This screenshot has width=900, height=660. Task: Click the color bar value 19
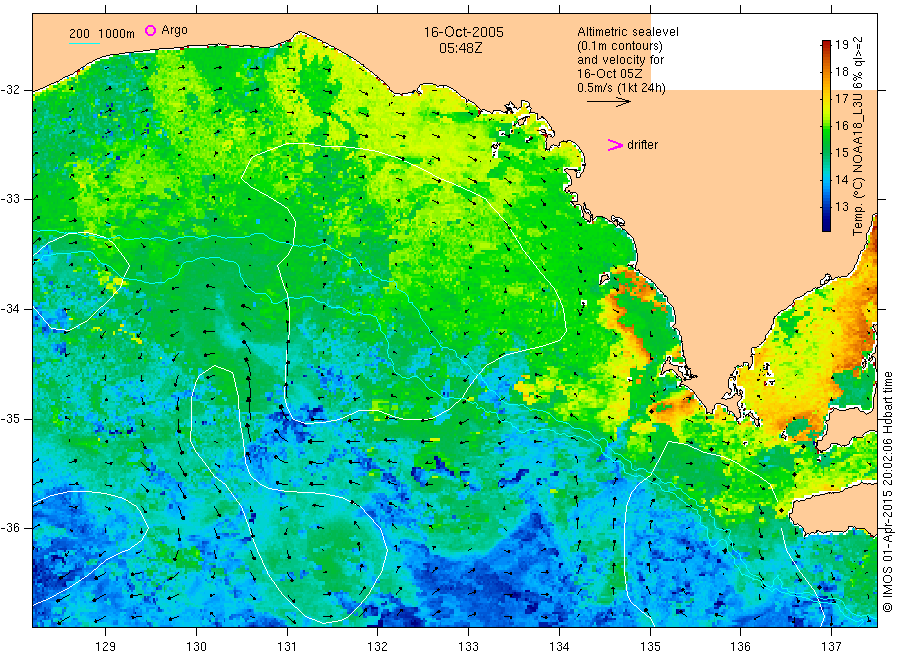(841, 45)
